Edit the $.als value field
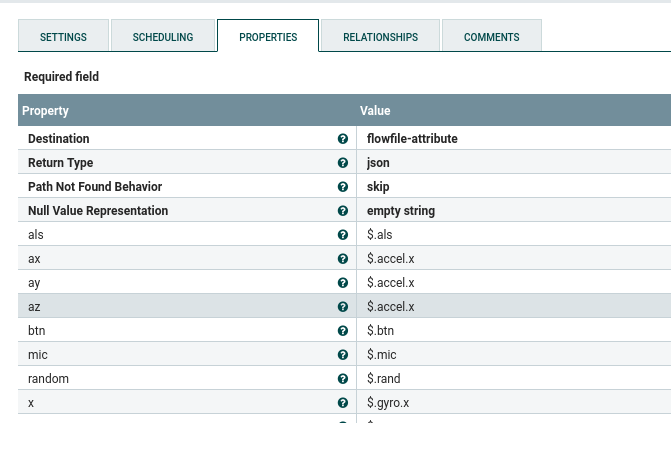The height and width of the screenshot is (453, 671). click(514, 234)
